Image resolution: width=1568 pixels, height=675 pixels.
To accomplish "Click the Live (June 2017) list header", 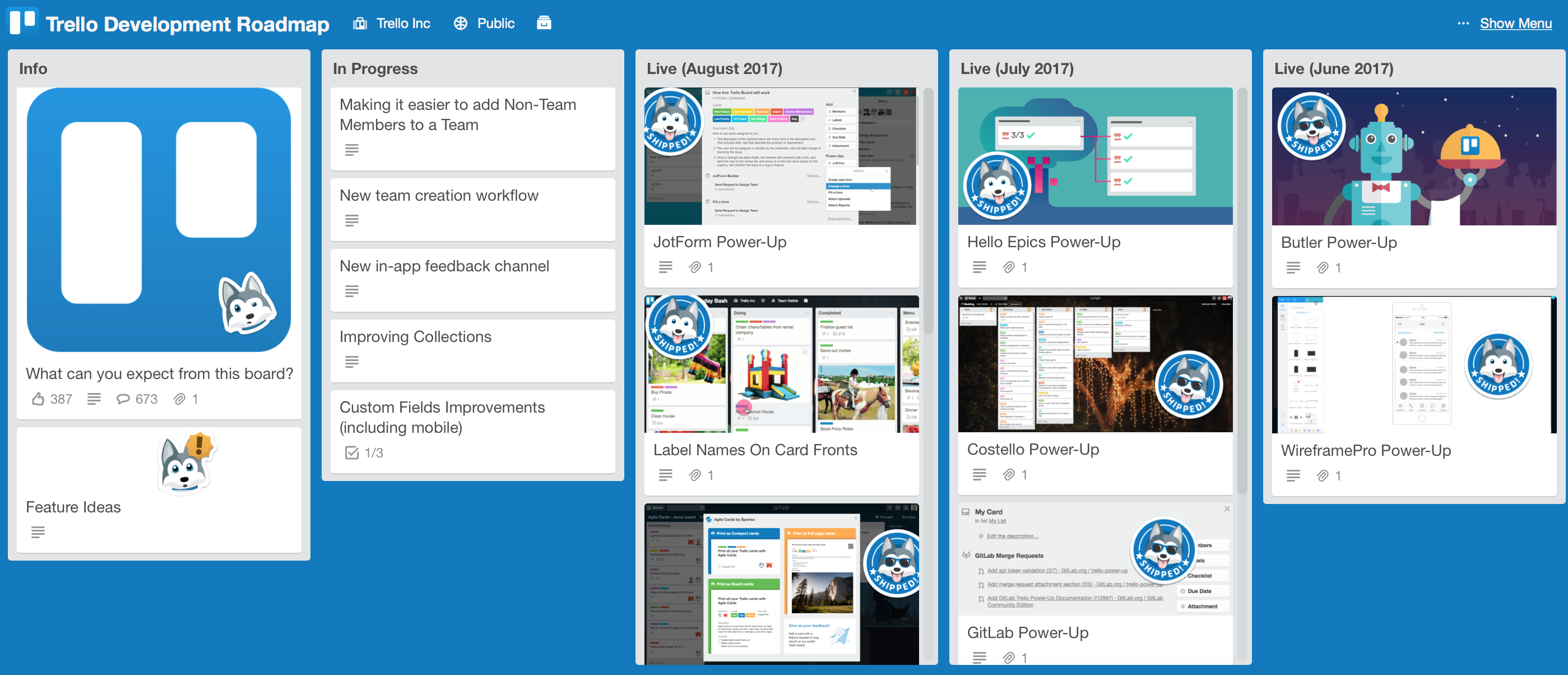I will pyautogui.click(x=1334, y=69).
